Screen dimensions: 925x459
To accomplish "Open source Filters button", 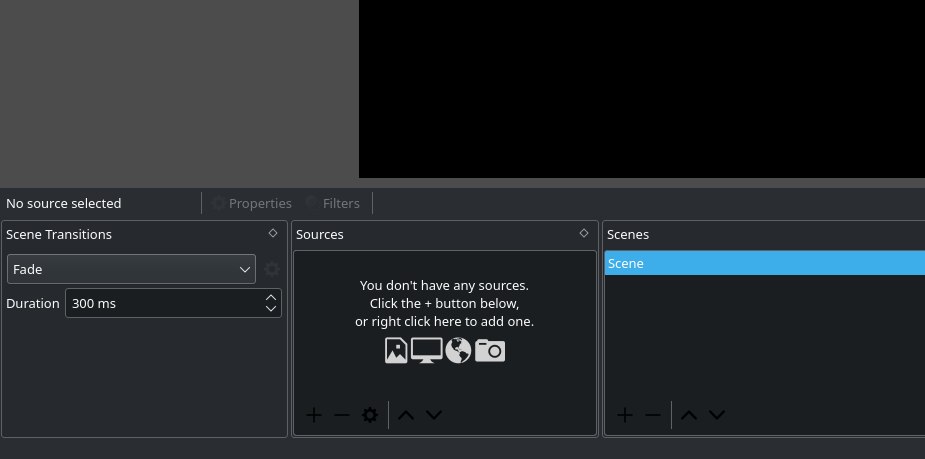I will (x=333, y=204).
